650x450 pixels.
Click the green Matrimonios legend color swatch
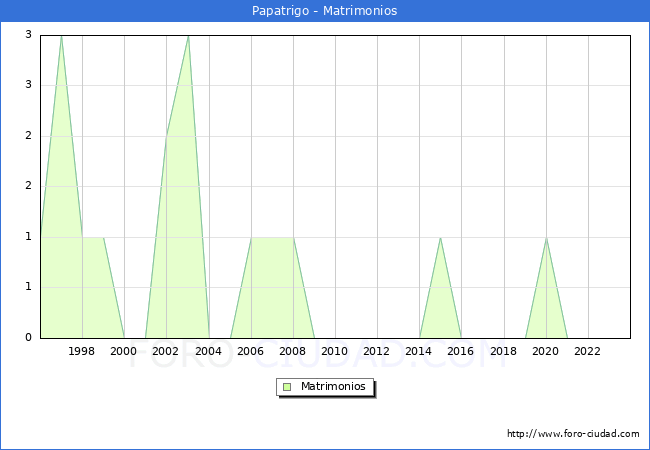(287, 386)
